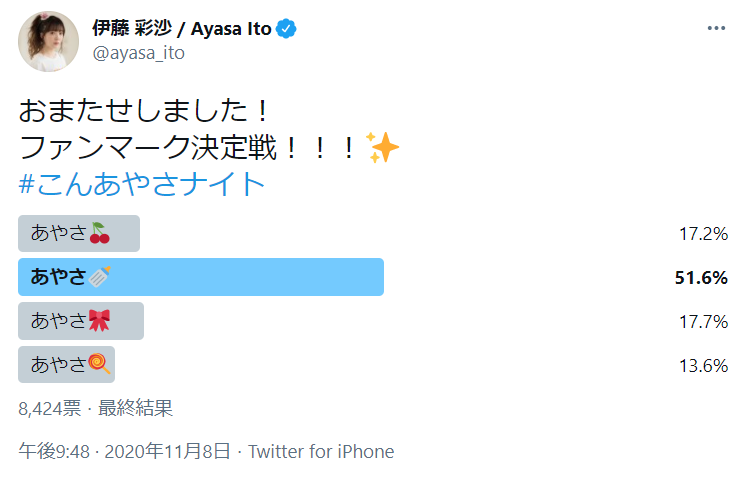
Task: Click the bold 51.6% poll result percentage
Action: (x=700, y=277)
